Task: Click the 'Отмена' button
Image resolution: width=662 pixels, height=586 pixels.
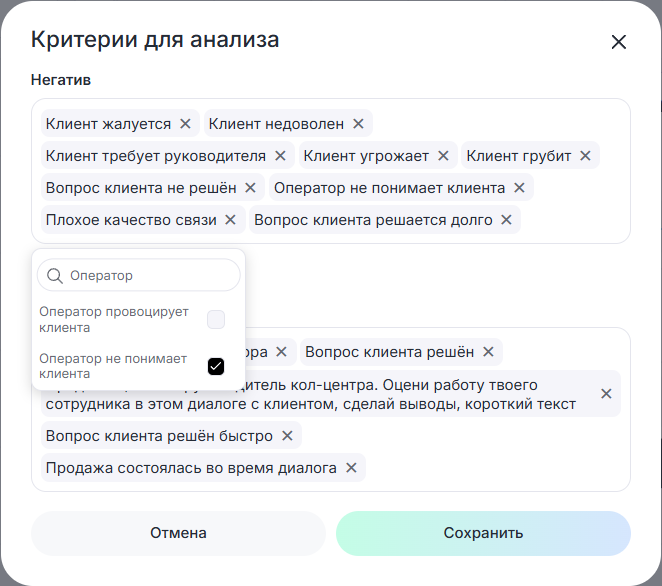Action: (x=178, y=533)
